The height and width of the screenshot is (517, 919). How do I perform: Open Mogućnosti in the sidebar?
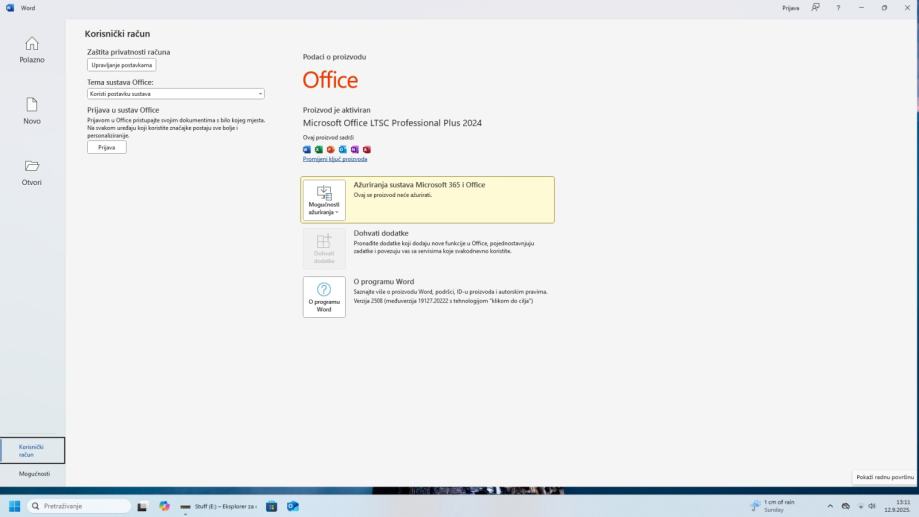click(x=32, y=474)
